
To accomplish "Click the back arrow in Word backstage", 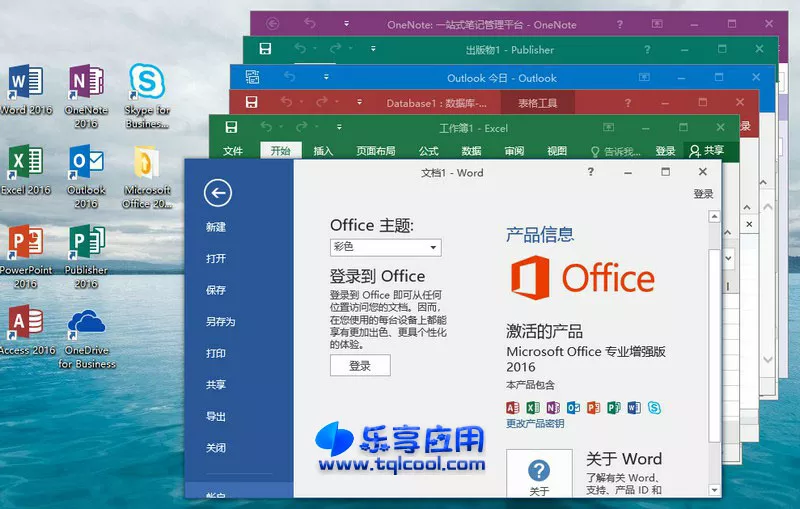I will (218, 193).
